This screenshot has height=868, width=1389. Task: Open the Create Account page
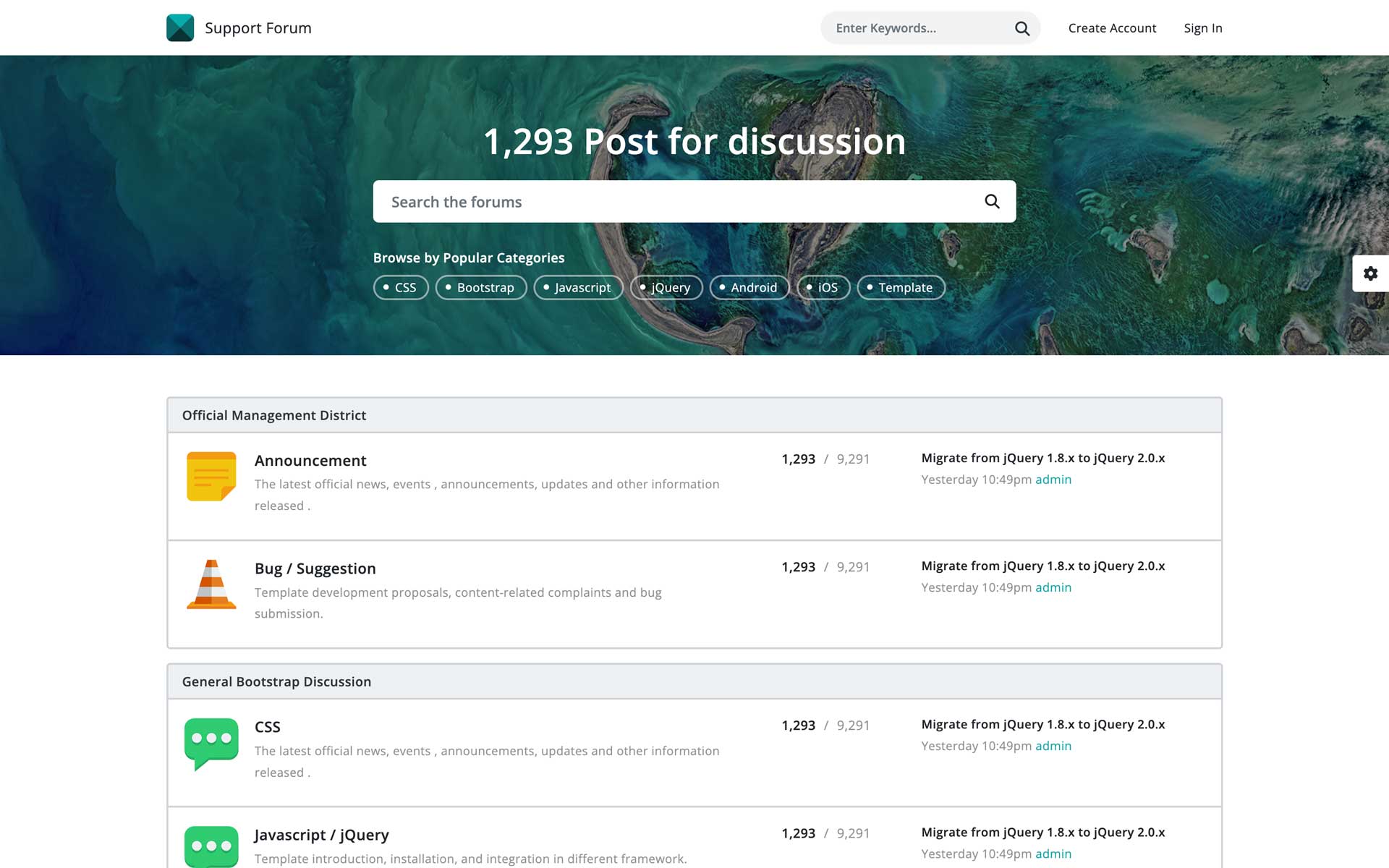[x=1112, y=28]
